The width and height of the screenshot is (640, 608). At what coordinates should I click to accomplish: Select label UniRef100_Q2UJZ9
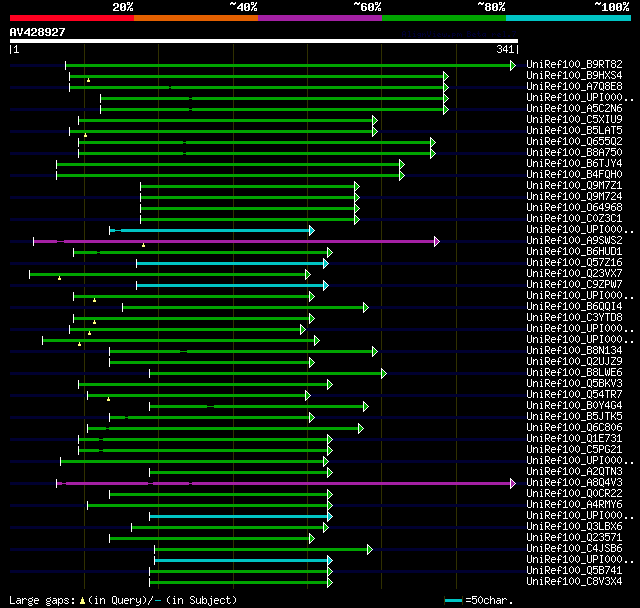(574, 362)
